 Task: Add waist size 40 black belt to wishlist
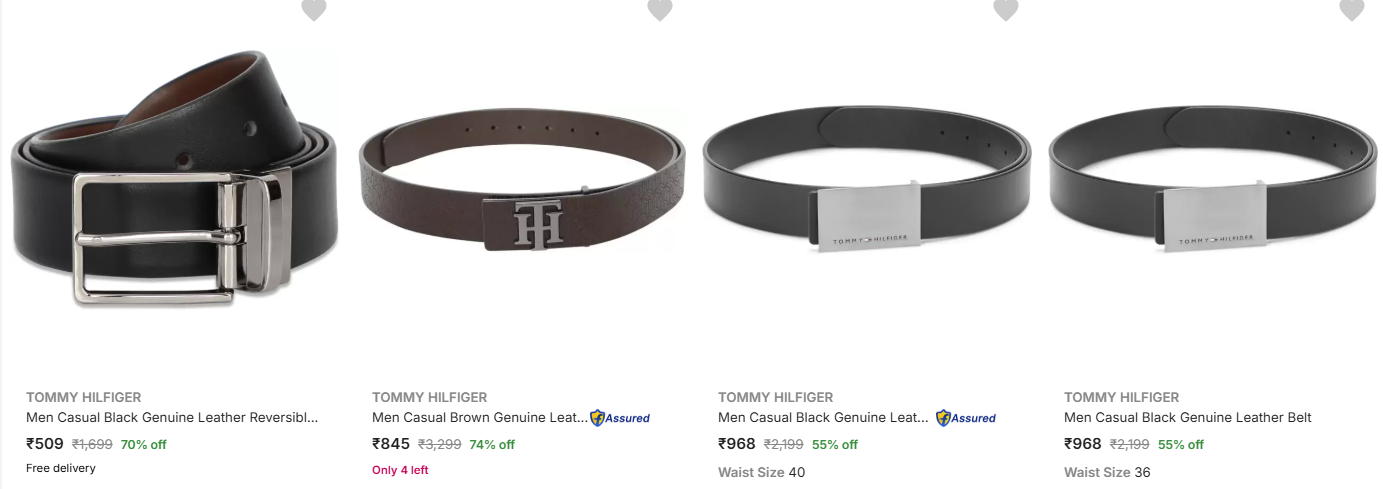(1006, 10)
